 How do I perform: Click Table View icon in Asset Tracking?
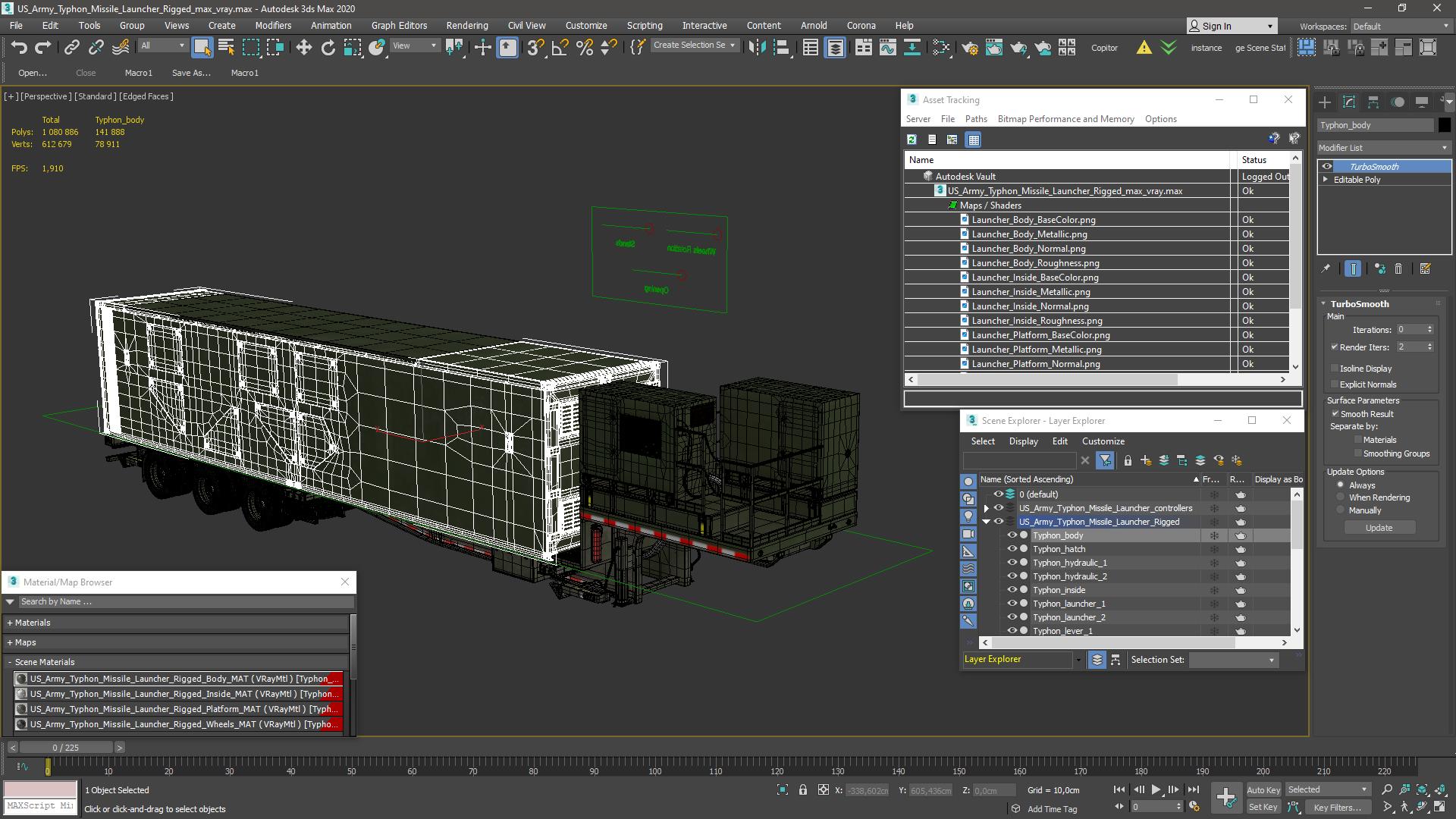[x=974, y=140]
